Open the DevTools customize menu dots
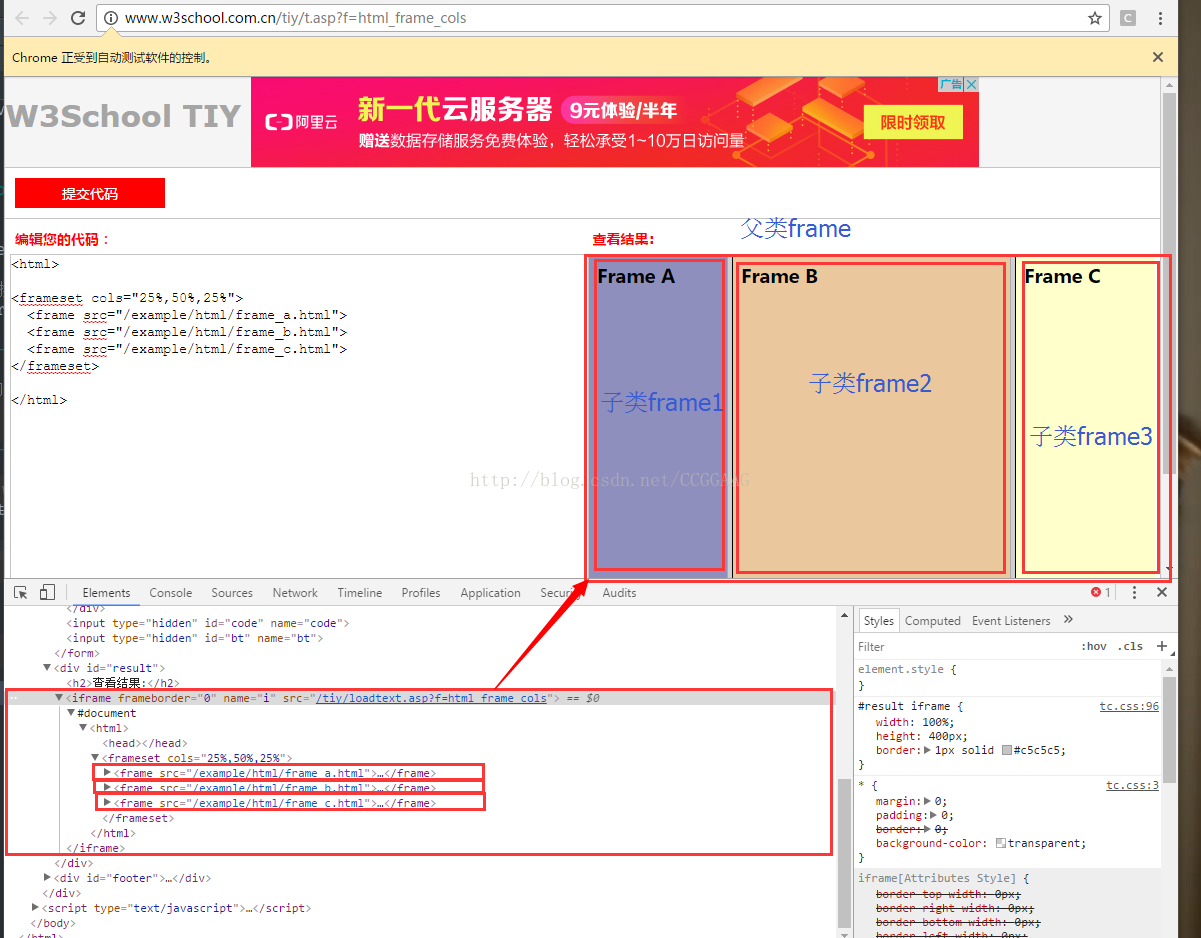 pyautogui.click(x=1134, y=593)
